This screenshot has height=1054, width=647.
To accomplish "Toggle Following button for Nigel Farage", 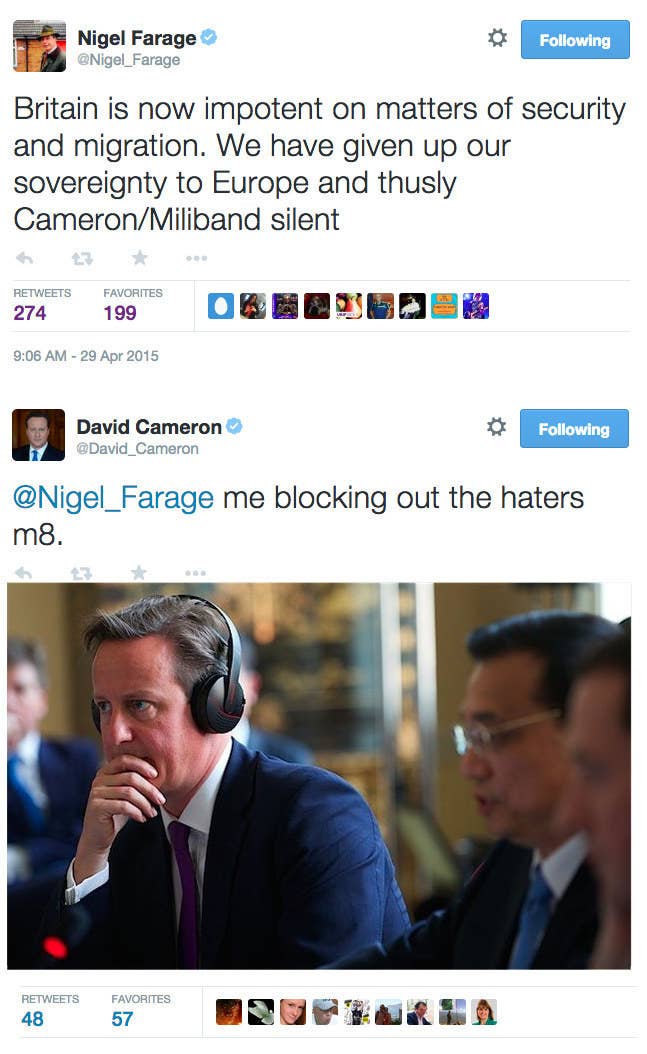I will pos(575,40).
